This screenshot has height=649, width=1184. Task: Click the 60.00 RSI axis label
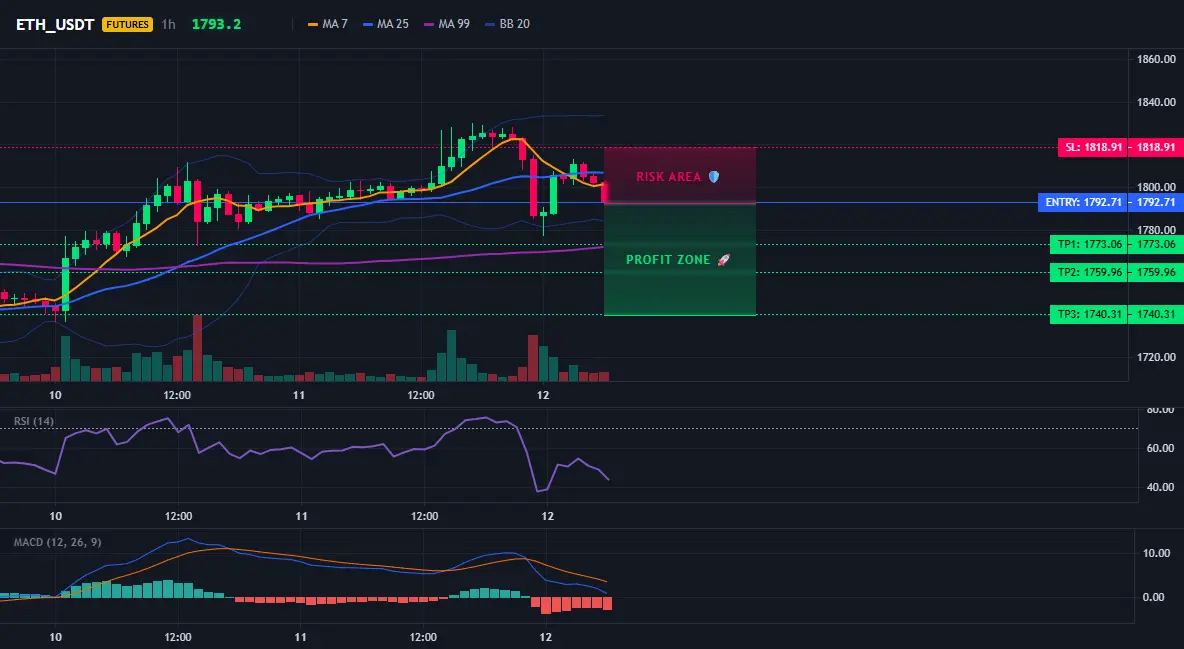point(1161,448)
